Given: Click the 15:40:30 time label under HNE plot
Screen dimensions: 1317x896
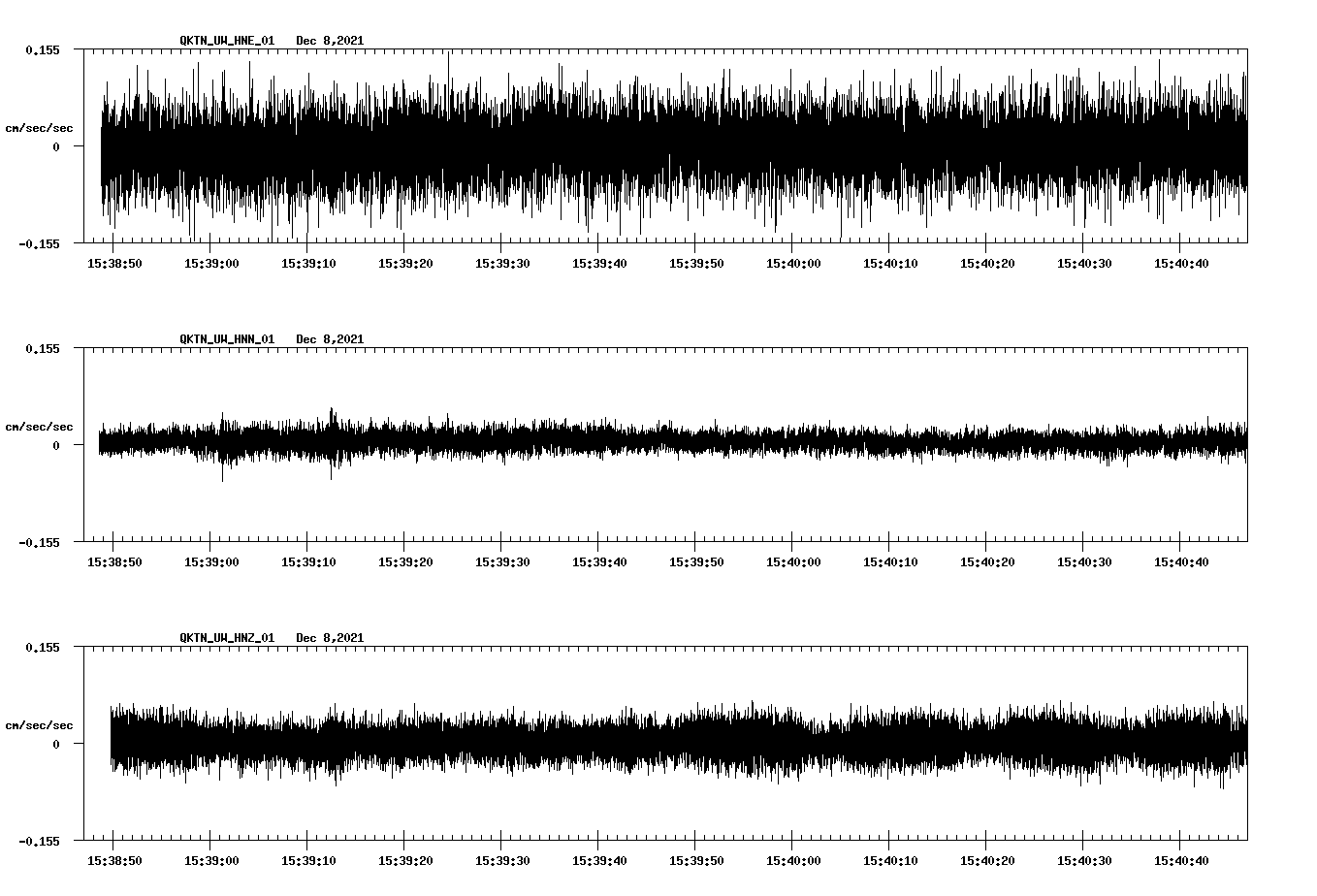Looking at the screenshot, I should (1084, 264).
